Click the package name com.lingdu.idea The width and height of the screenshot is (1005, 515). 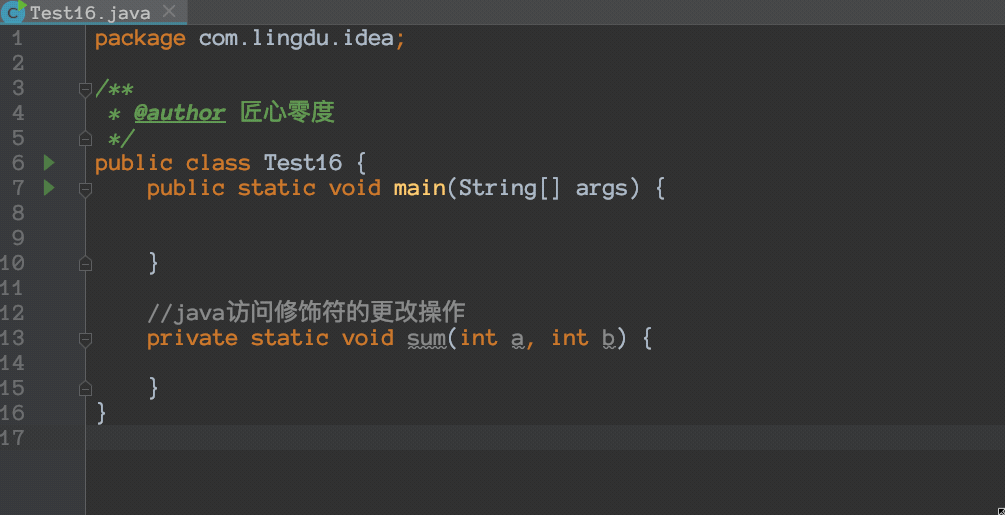(x=295, y=38)
